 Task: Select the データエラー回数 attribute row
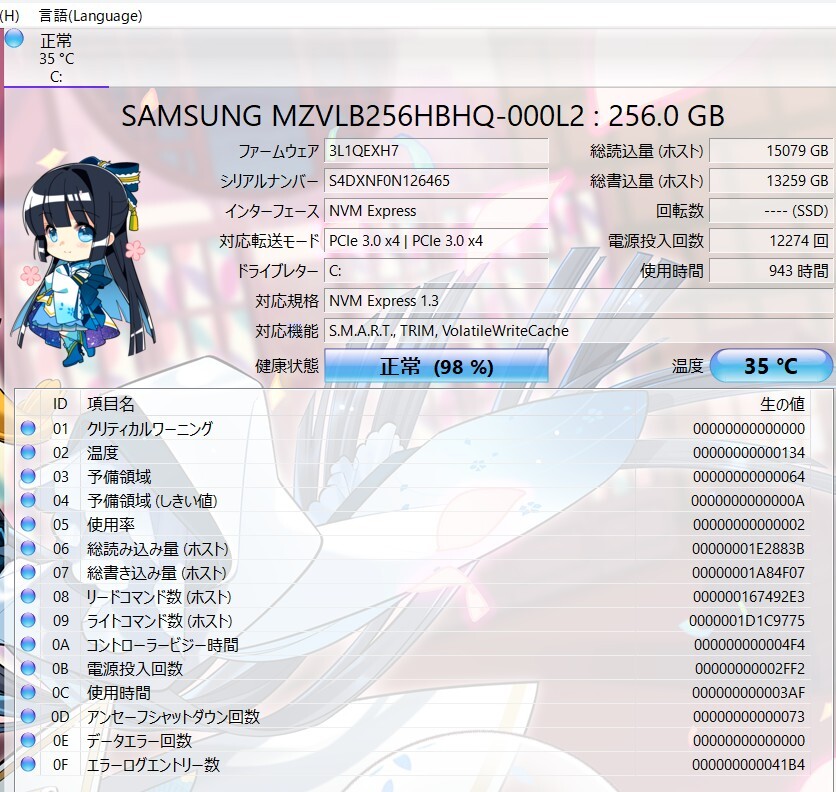(413, 740)
